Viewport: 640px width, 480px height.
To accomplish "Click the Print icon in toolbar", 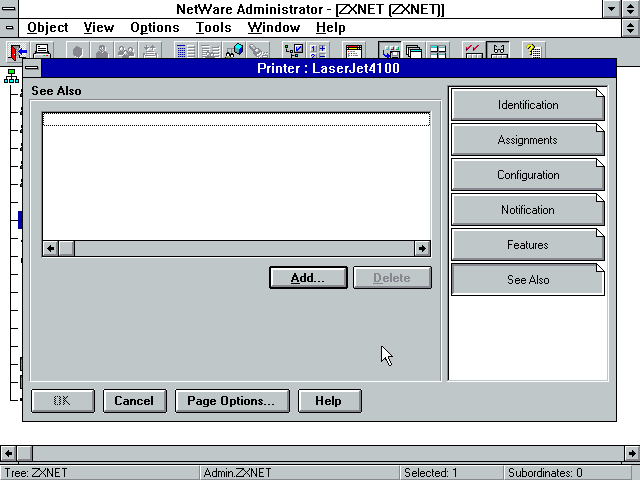I will click(42, 51).
